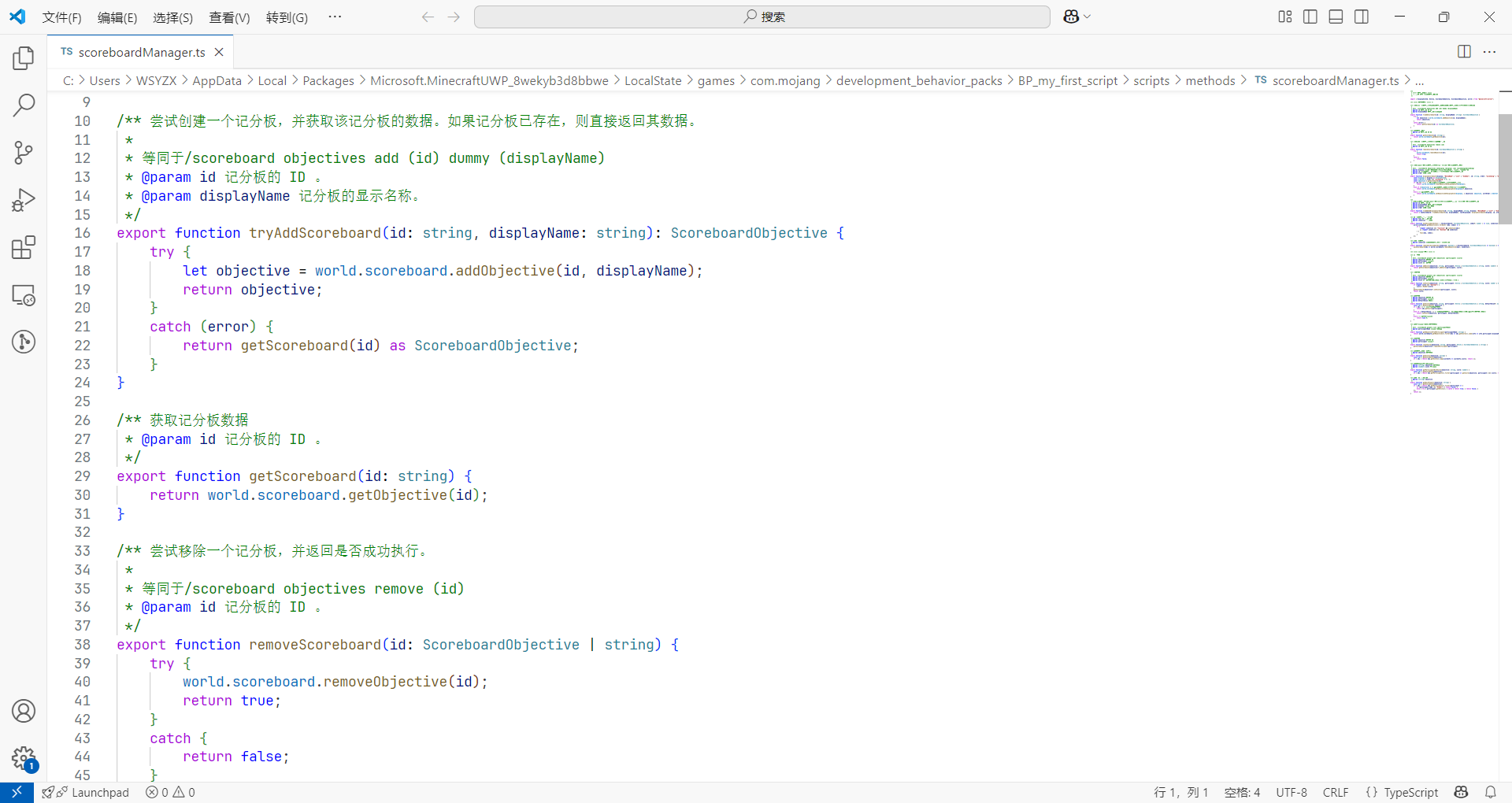Open the Accounts menu

click(24, 711)
